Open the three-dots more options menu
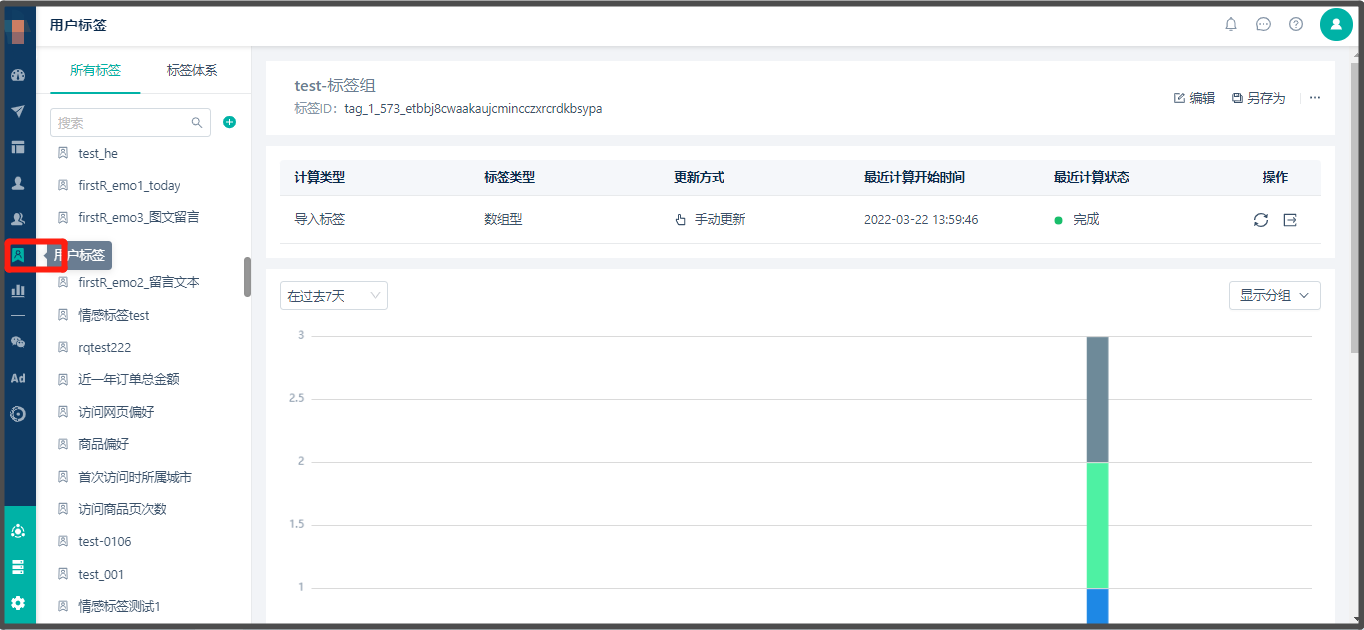 tap(1315, 98)
